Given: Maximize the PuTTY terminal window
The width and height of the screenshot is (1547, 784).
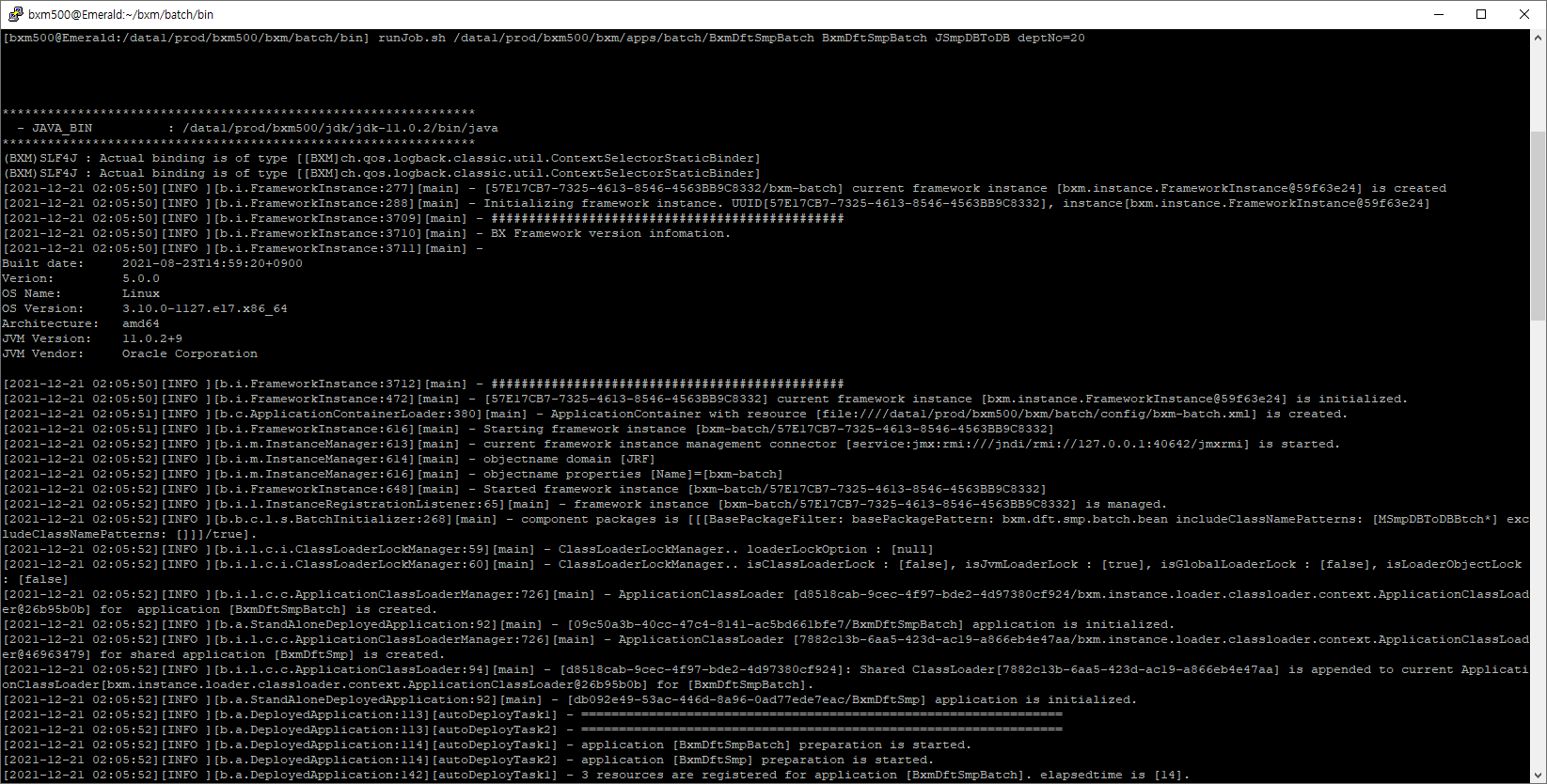Looking at the screenshot, I should 1481,14.
